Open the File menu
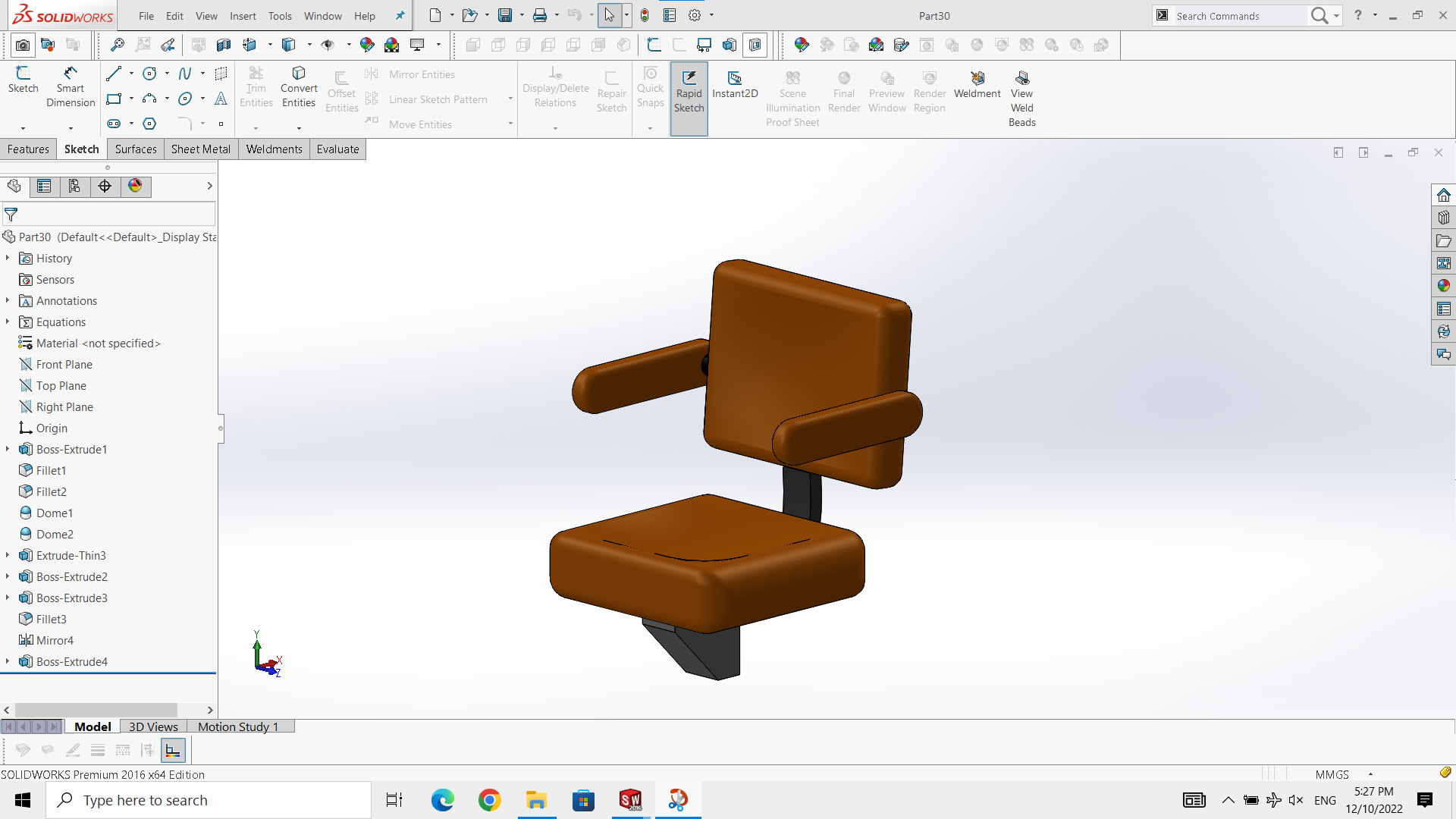 tap(146, 16)
